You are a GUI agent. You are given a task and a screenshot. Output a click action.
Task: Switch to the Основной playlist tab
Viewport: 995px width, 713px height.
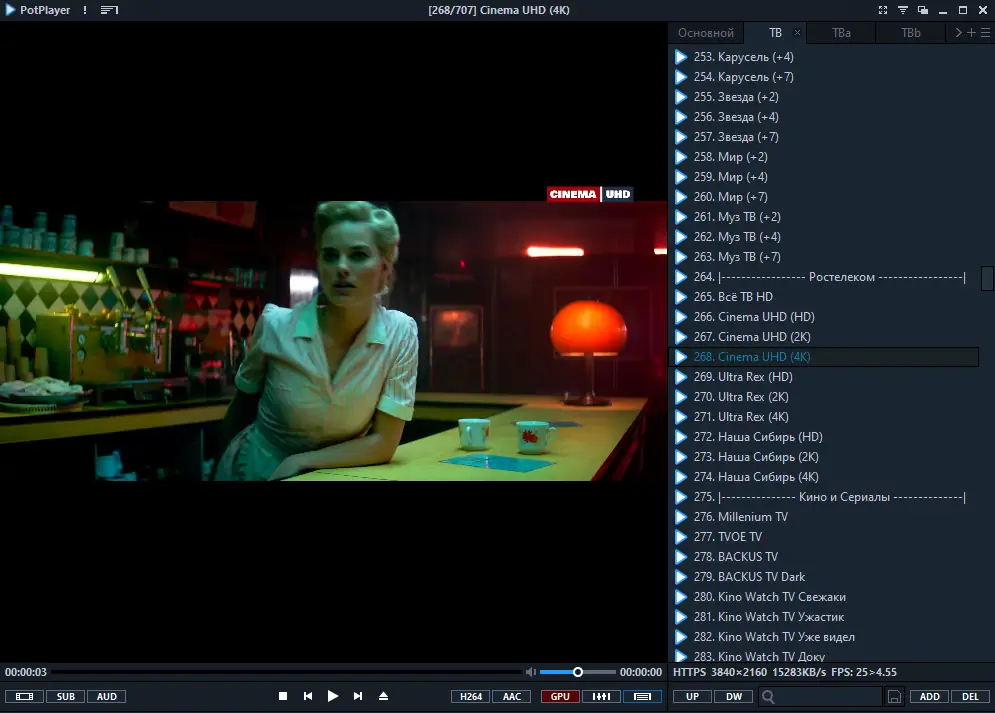click(706, 32)
